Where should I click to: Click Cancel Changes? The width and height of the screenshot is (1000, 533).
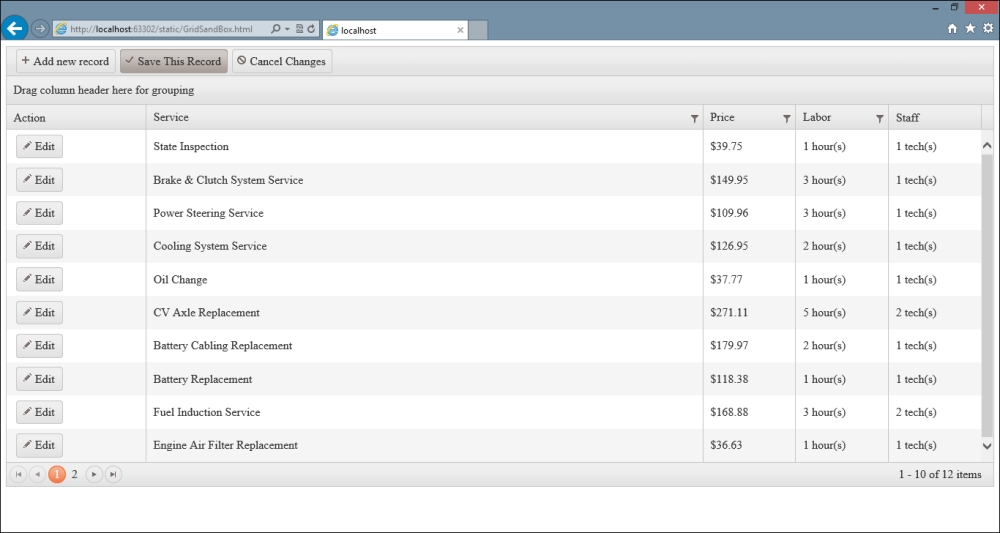point(282,61)
